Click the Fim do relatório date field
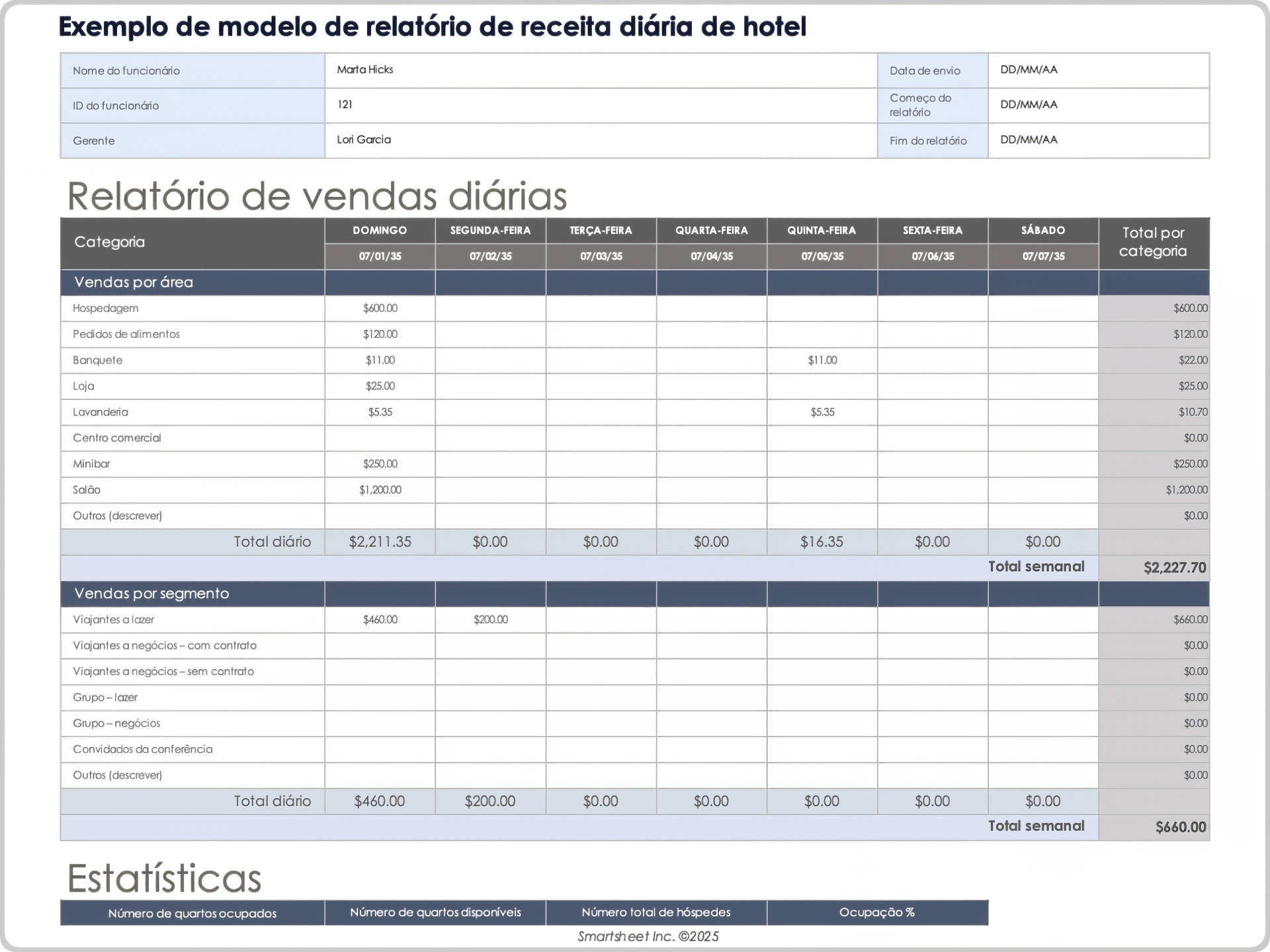1270x952 pixels. (x=1098, y=140)
